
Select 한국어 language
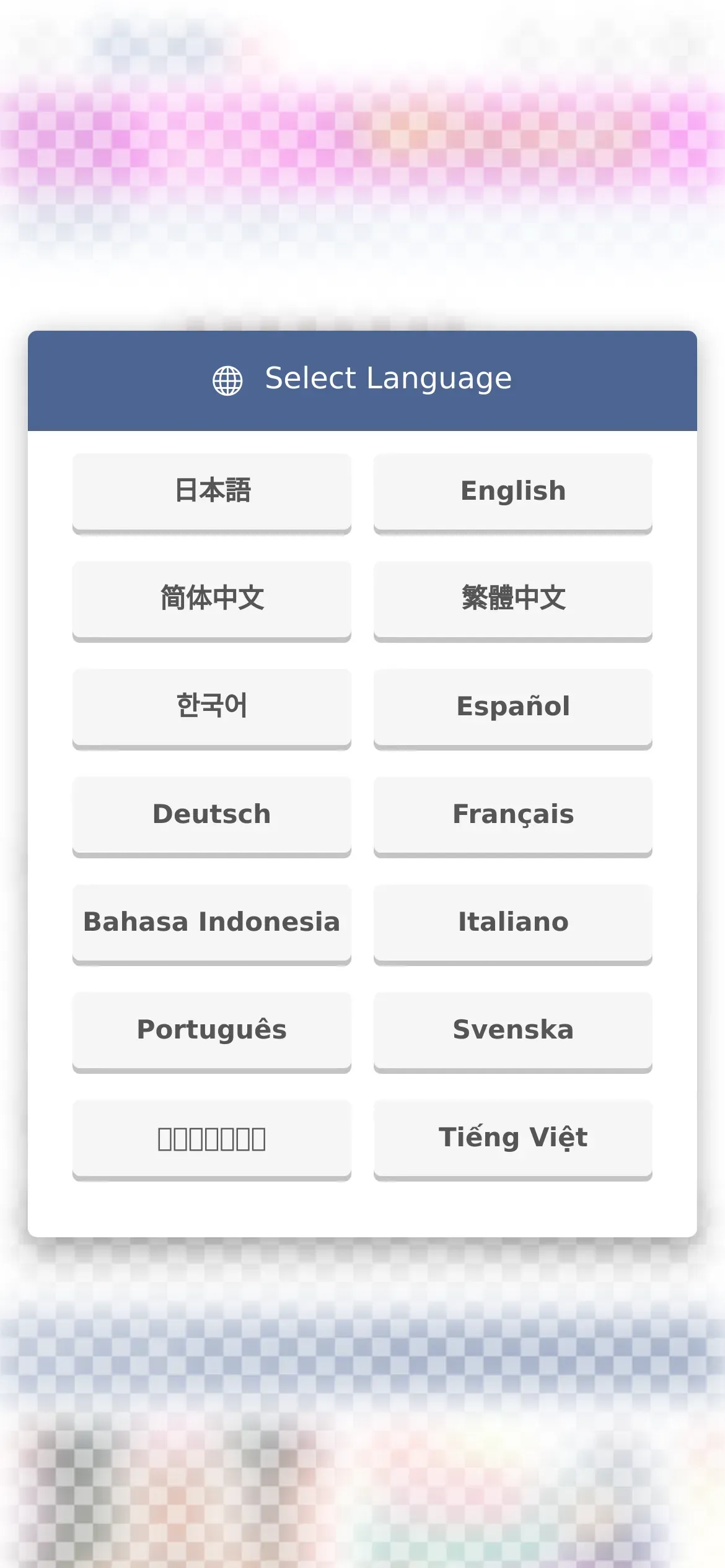click(x=212, y=709)
